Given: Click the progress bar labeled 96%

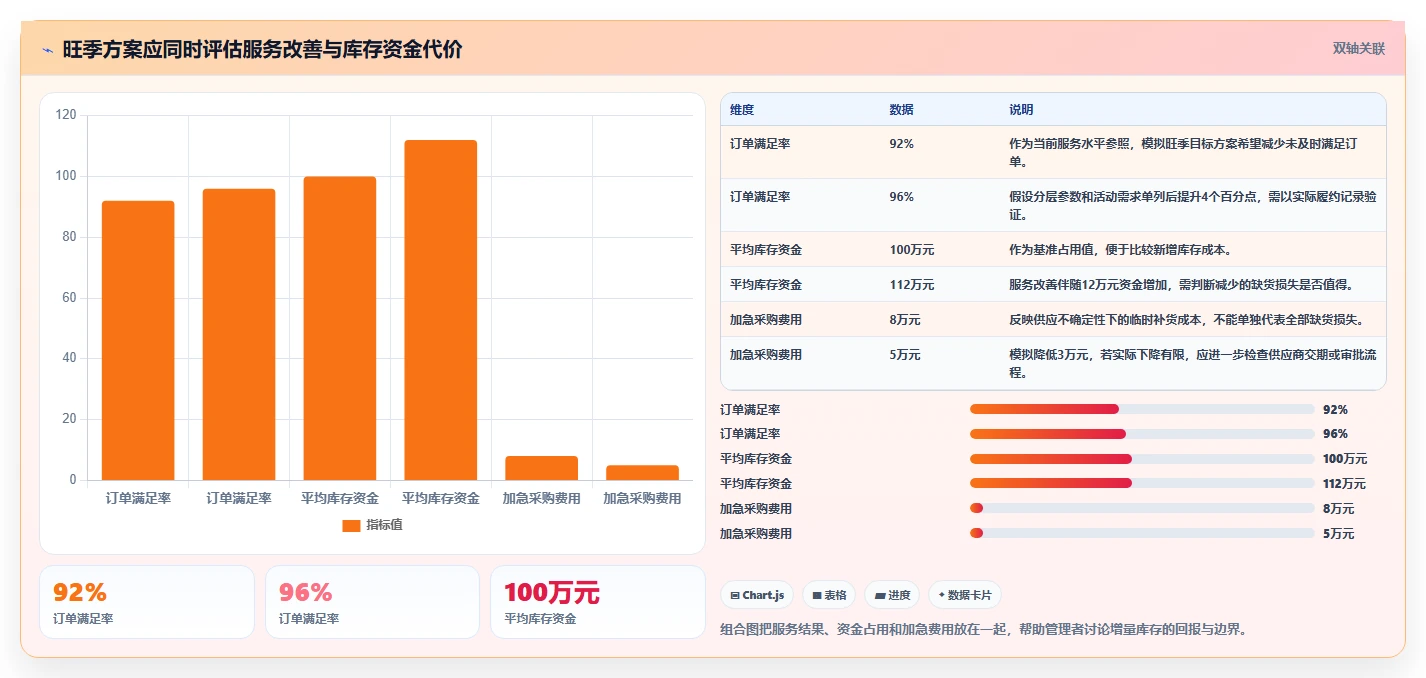Looking at the screenshot, I should [x=1142, y=434].
